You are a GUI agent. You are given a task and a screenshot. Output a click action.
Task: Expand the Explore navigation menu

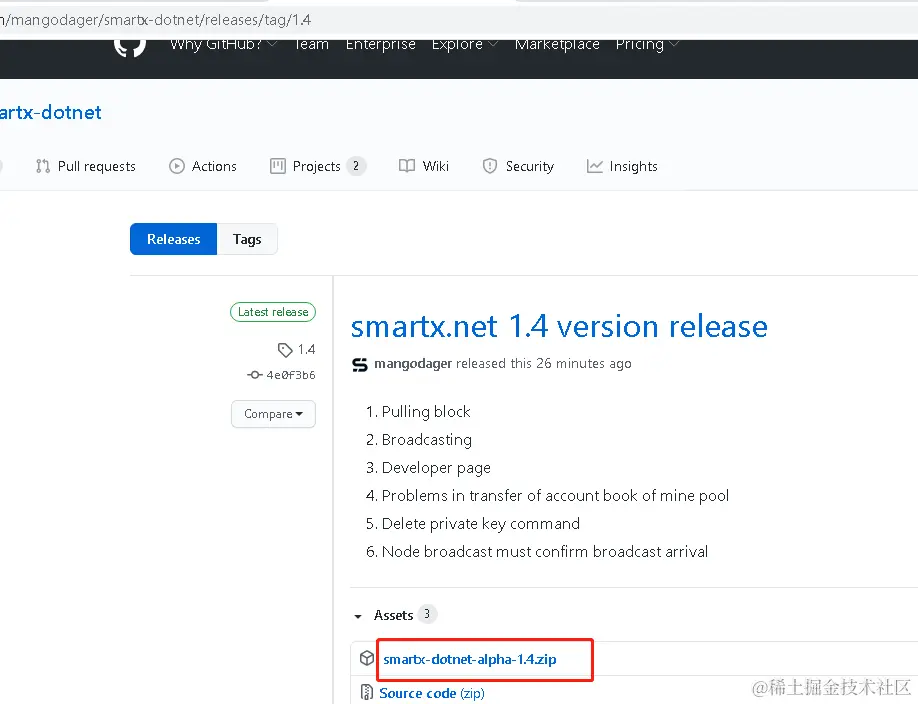pyautogui.click(x=465, y=45)
